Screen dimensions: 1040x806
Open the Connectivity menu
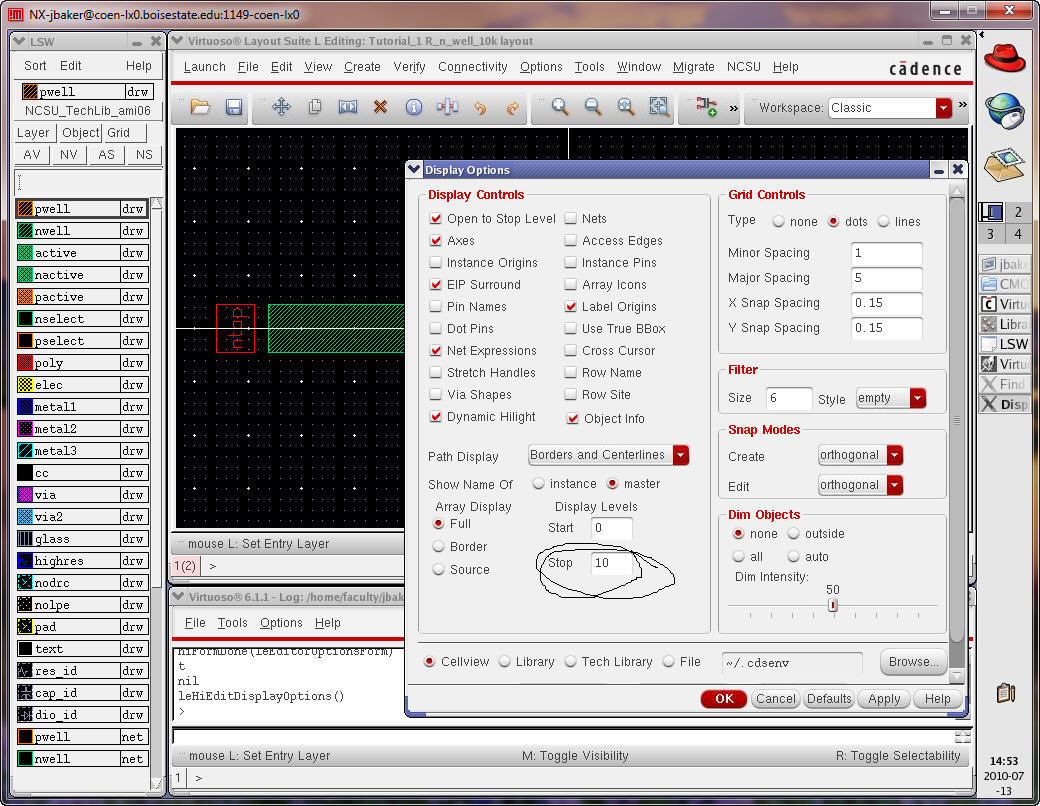click(472, 67)
